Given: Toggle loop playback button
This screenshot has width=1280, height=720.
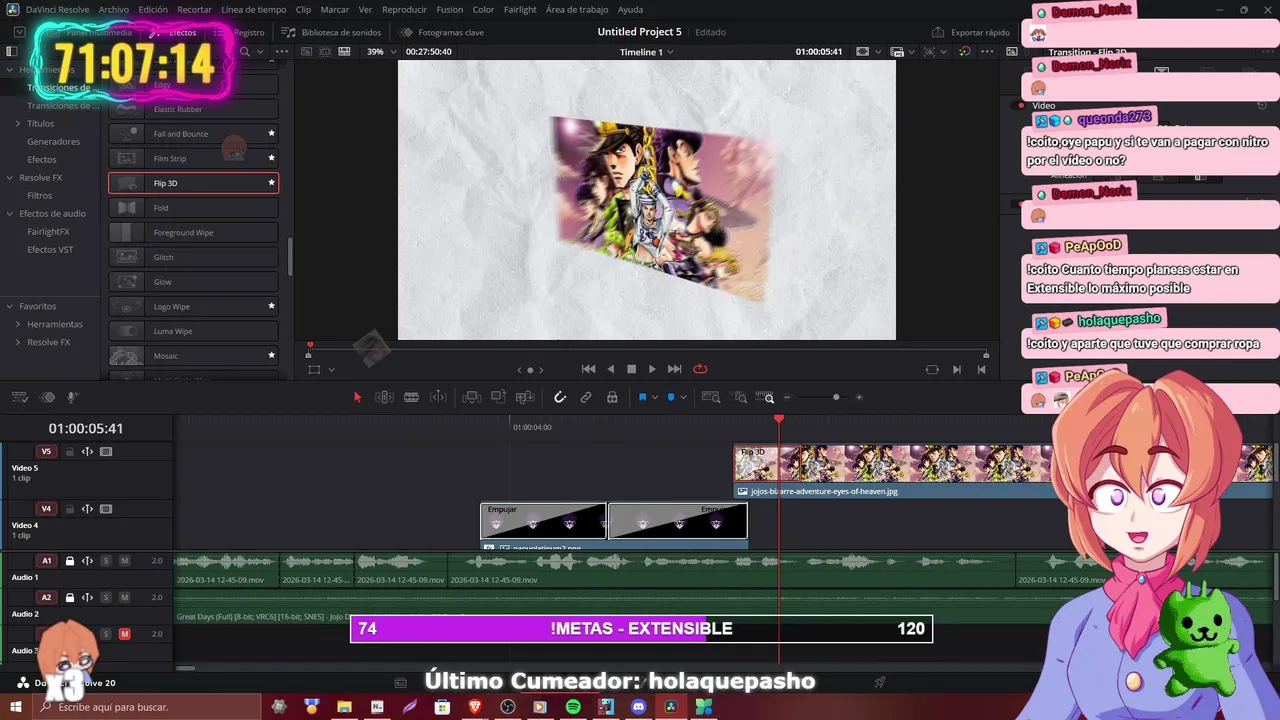Looking at the screenshot, I should [x=700, y=369].
